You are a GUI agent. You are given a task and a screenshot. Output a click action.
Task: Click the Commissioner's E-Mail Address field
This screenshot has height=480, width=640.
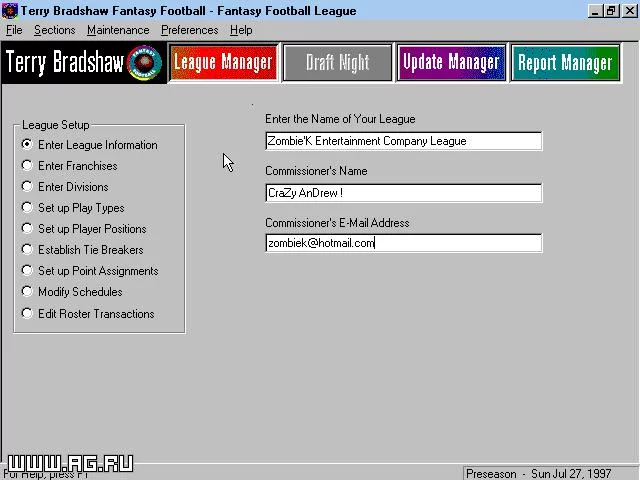(x=404, y=243)
